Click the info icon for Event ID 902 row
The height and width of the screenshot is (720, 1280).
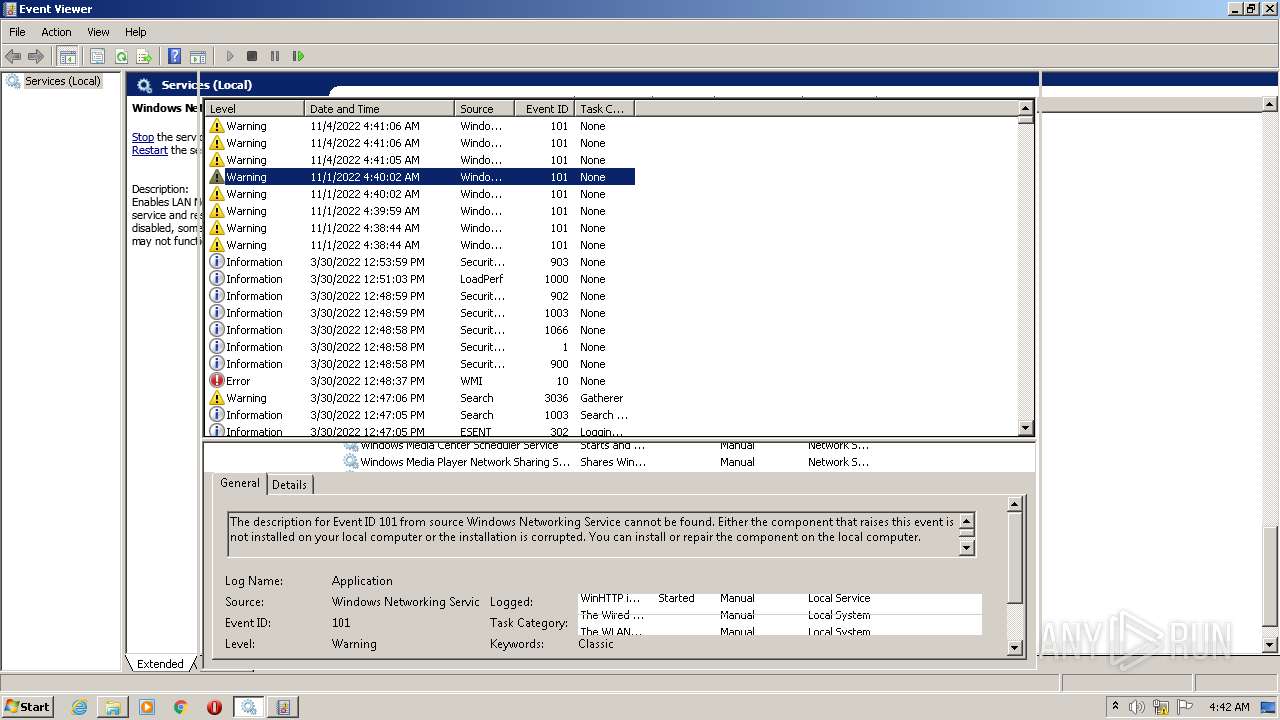pos(217,296)
